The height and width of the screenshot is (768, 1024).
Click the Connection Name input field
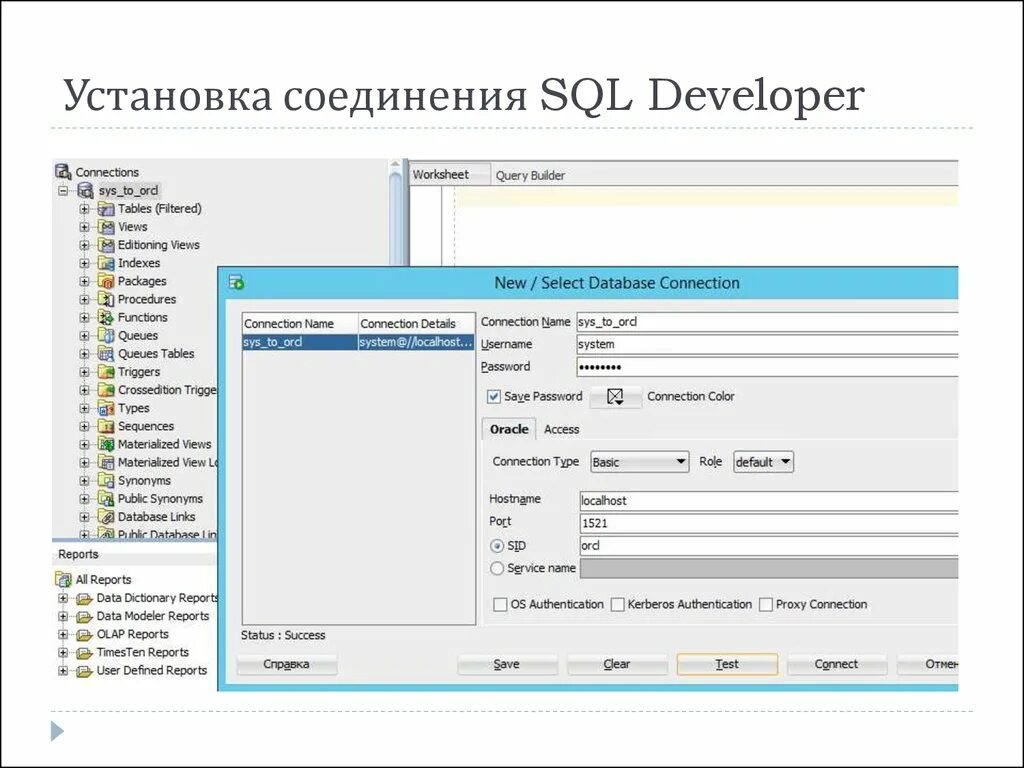click(x=767, y=322)
